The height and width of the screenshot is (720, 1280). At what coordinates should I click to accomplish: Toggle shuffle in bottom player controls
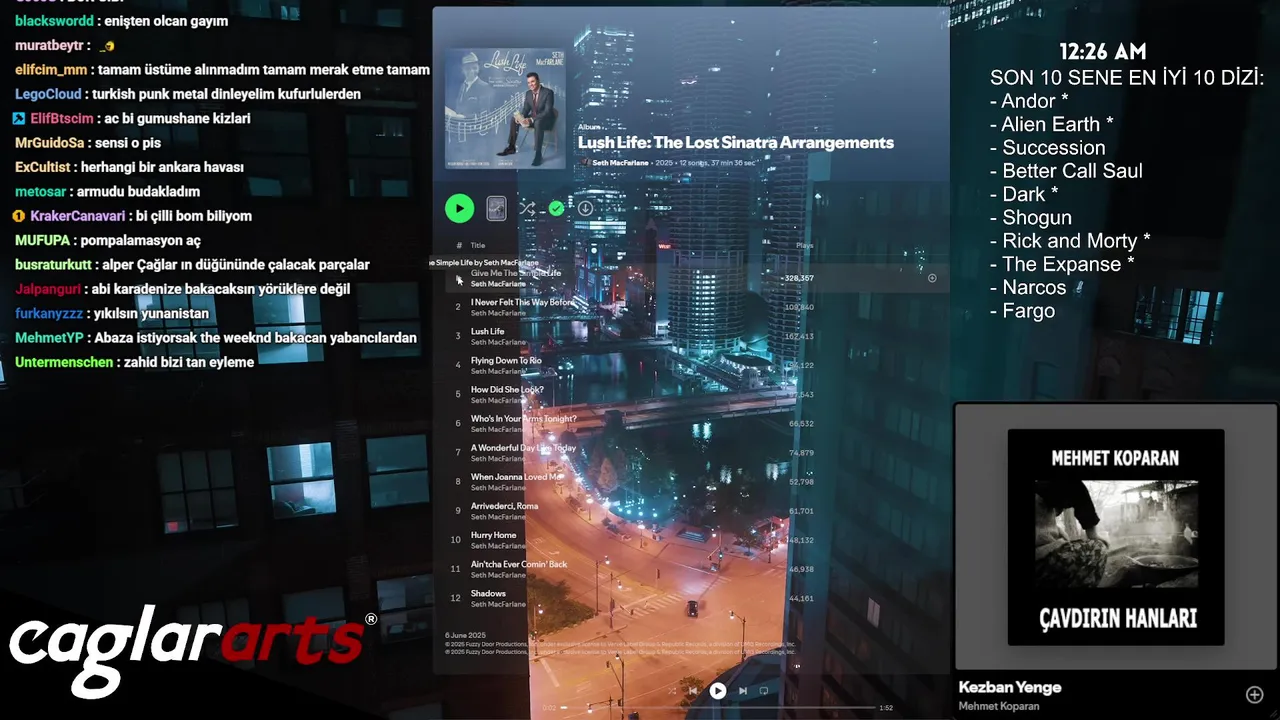(673, 690)
